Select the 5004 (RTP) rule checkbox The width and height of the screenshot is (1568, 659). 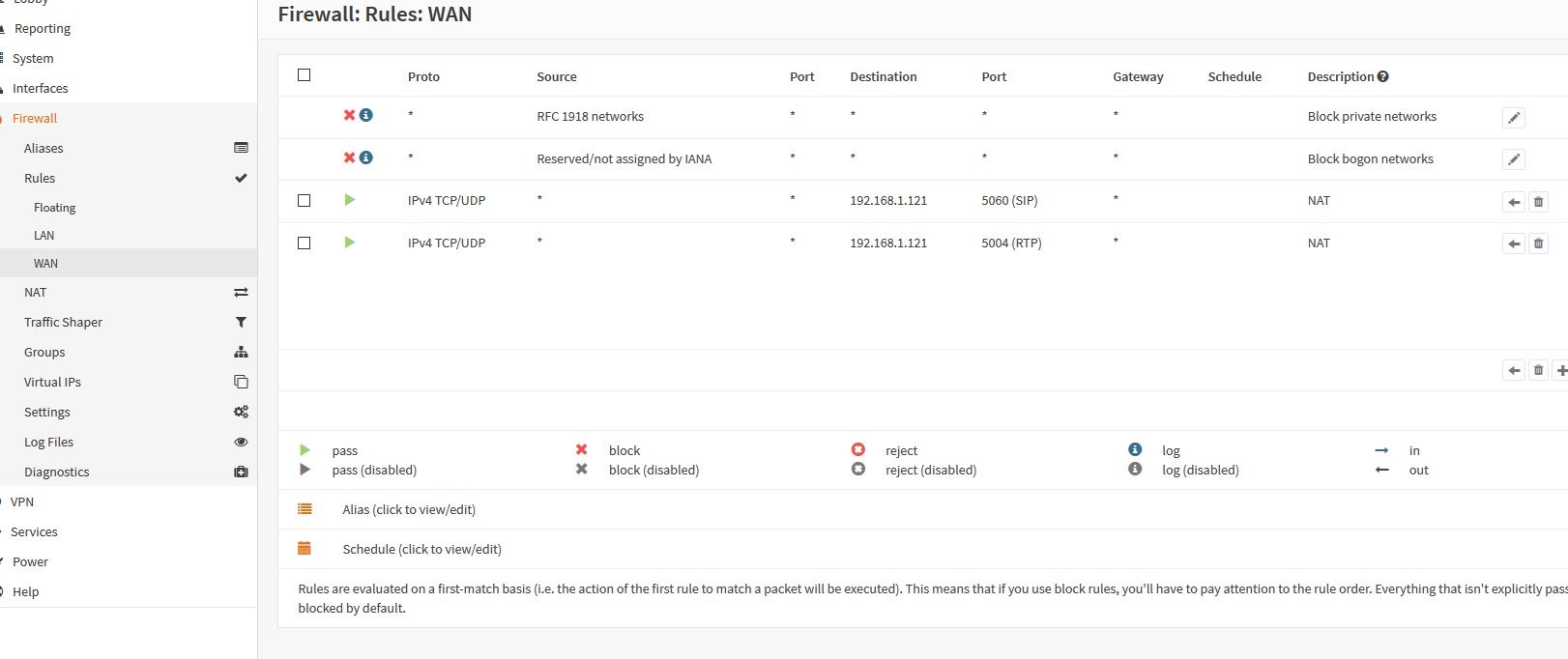coord(305,244)
